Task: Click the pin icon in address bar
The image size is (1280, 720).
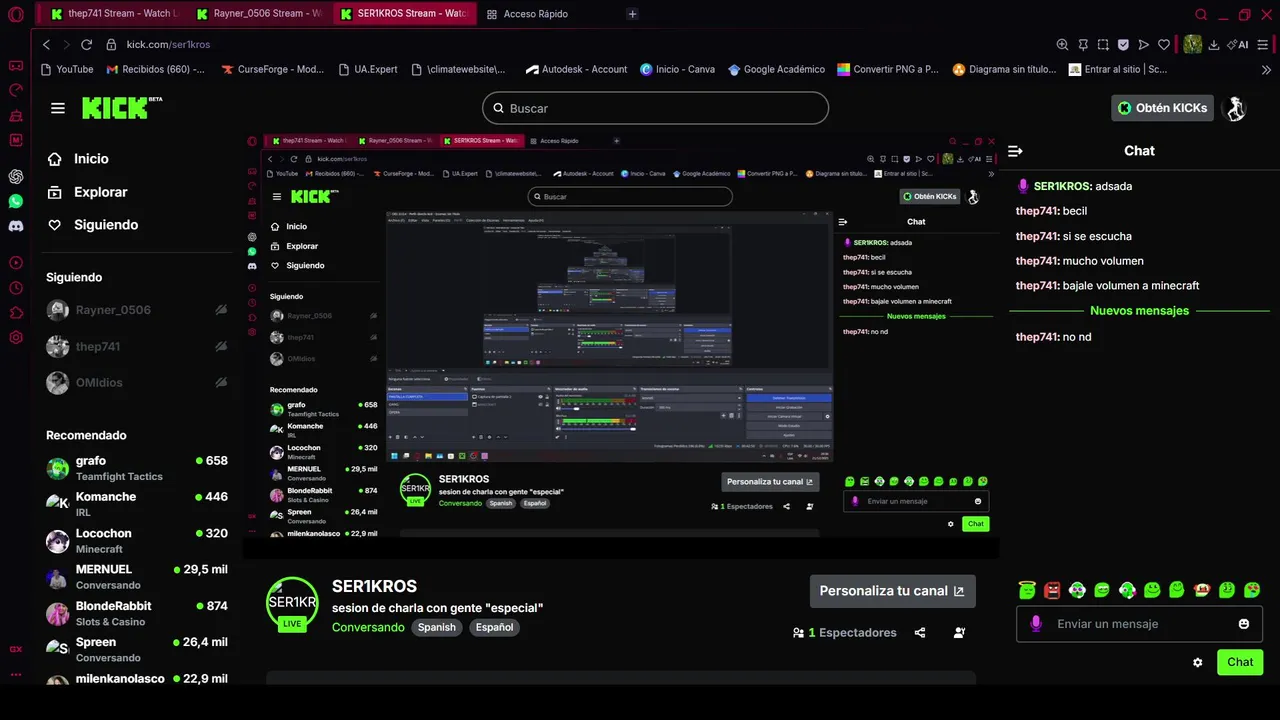Action: point(1083,45)
